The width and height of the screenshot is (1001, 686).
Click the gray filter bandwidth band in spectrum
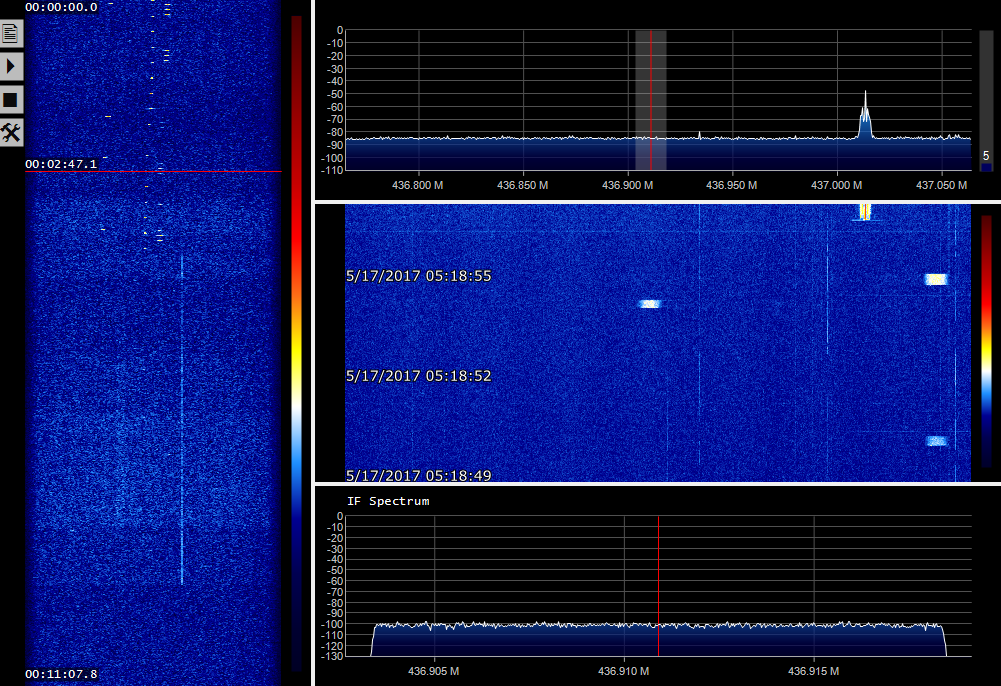651,100
